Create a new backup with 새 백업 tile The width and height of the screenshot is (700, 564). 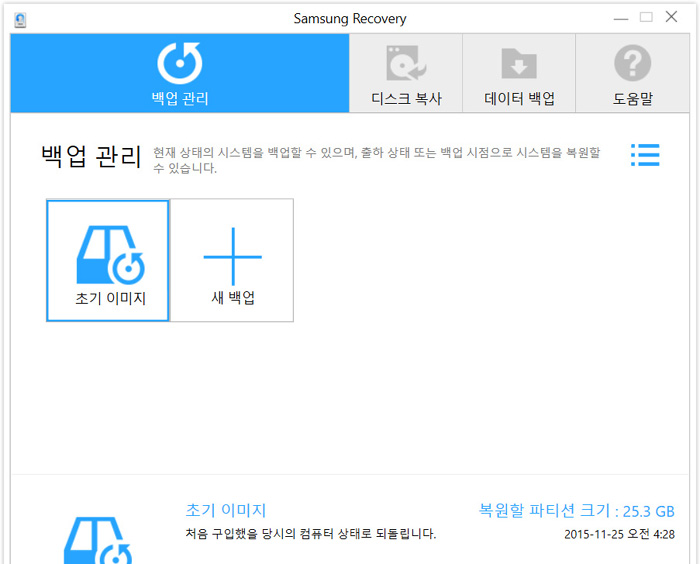[x=232, y=260]
